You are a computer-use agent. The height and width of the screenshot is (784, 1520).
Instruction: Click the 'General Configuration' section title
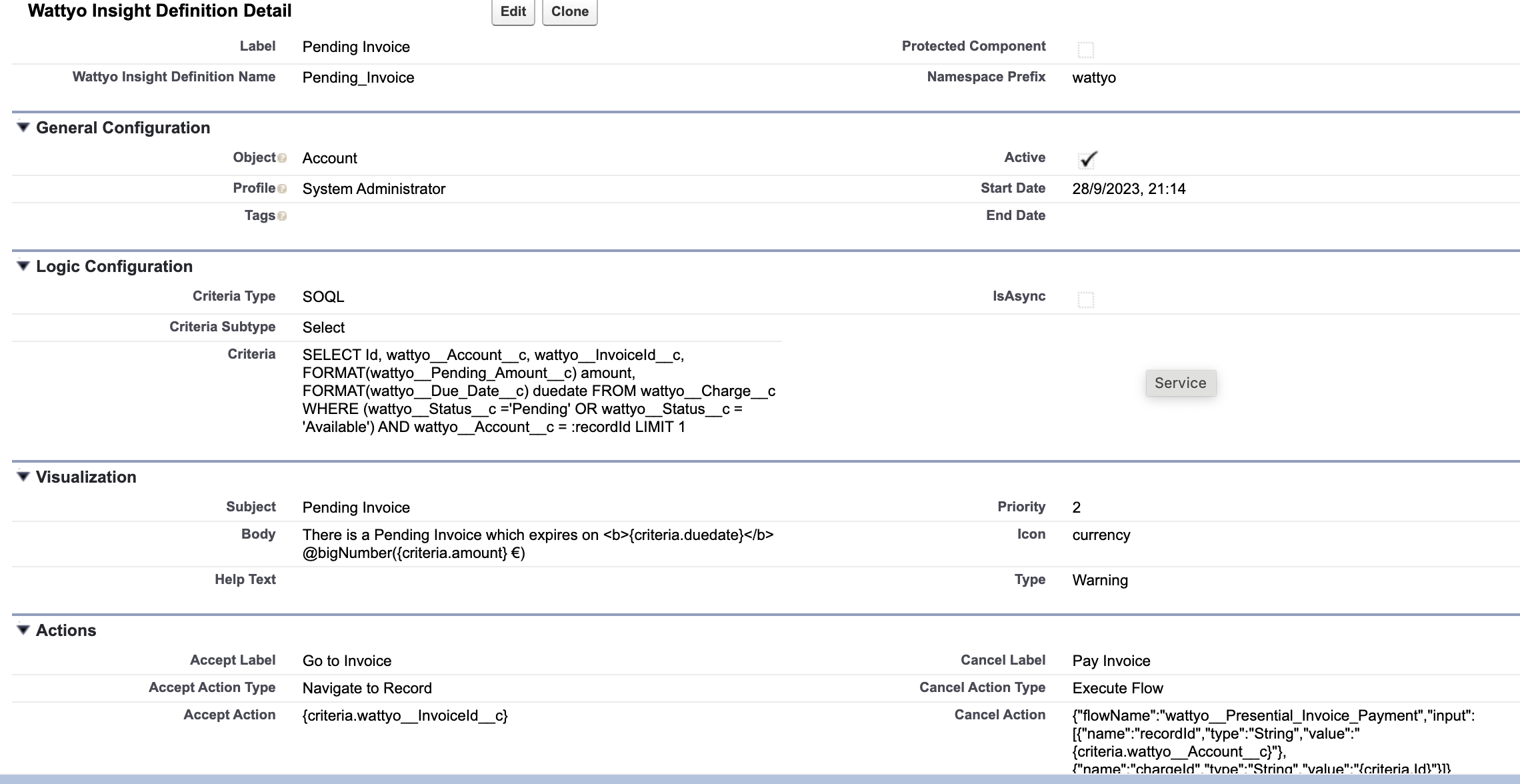(x=123, y=127)
